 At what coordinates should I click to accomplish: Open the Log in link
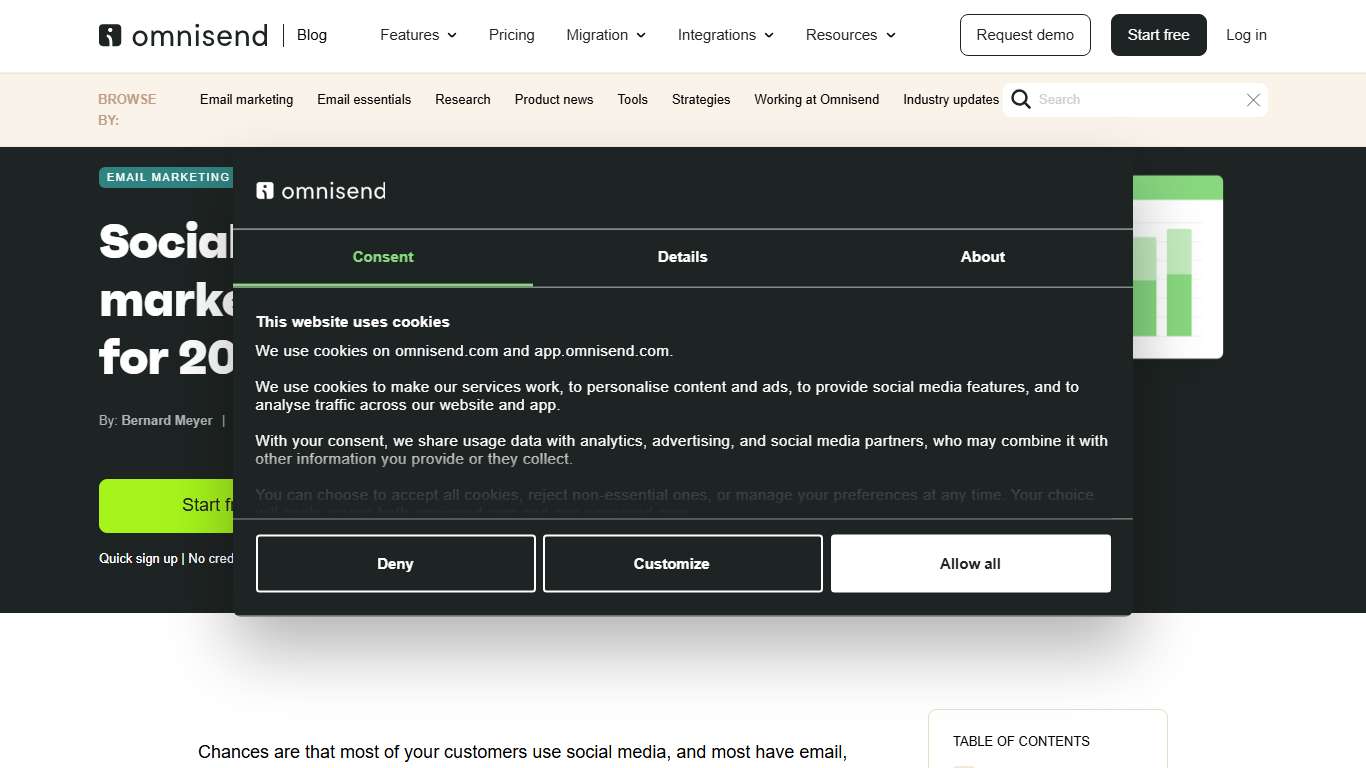1246,35
